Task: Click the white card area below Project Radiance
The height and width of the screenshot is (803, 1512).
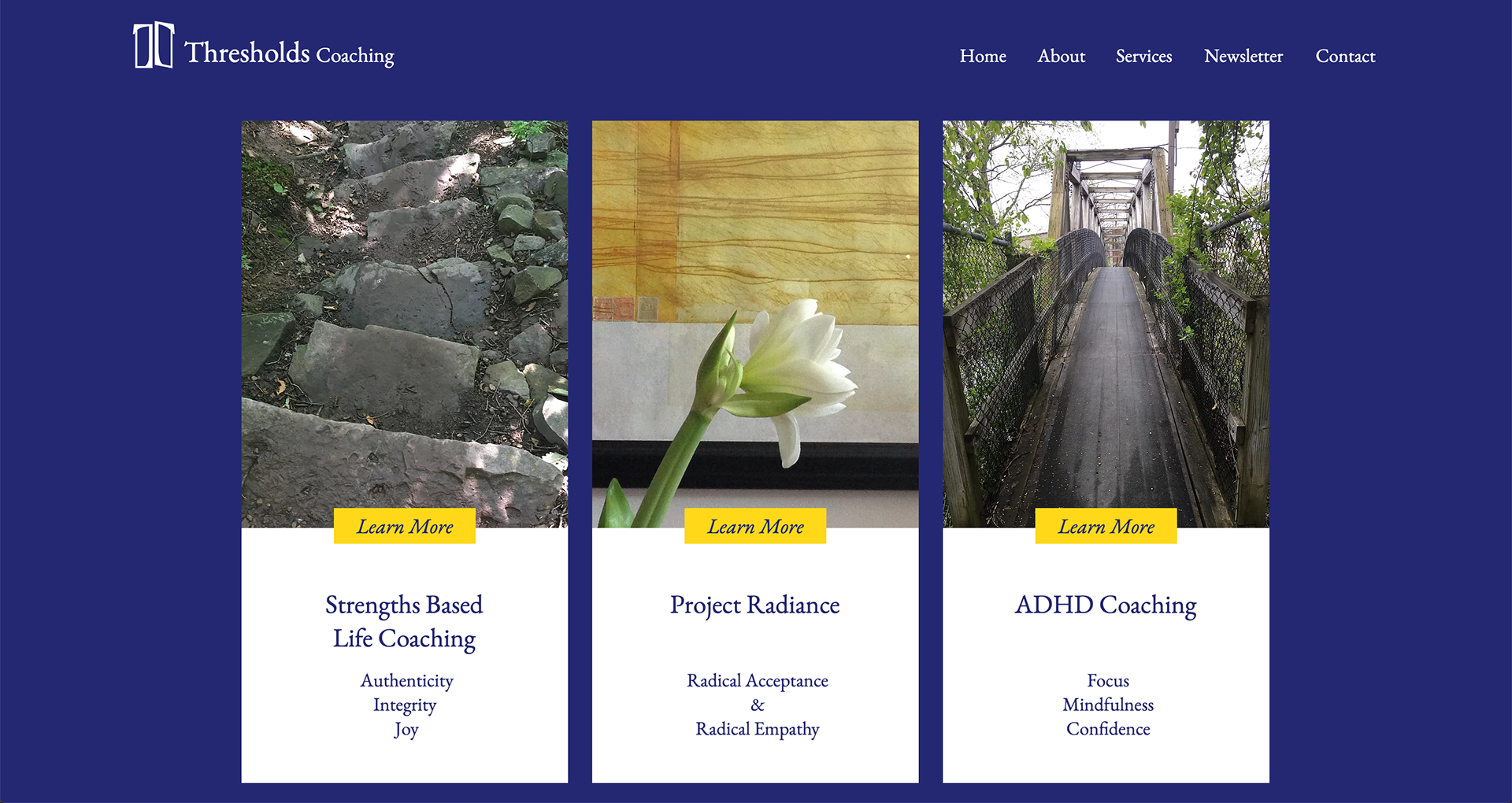Action: point(755,761)
